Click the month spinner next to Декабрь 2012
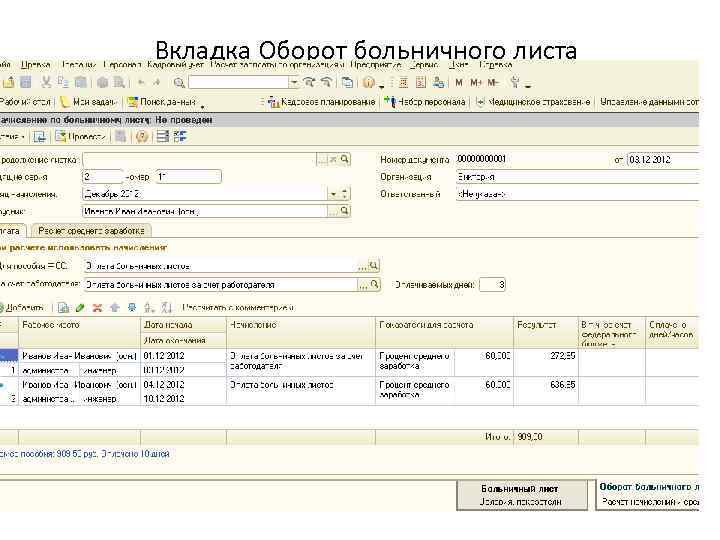 [345, 194]
